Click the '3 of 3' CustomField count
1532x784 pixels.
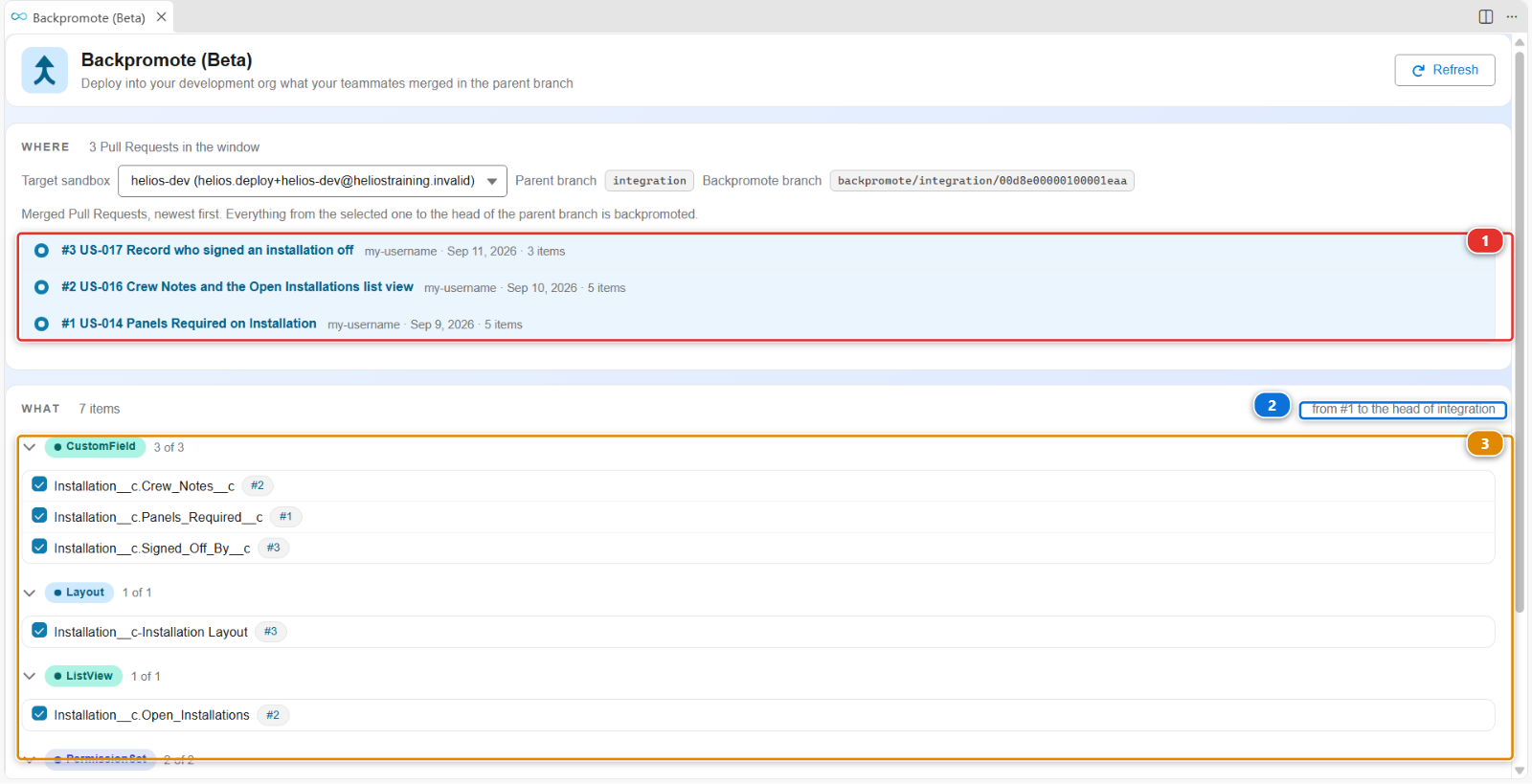169,447
